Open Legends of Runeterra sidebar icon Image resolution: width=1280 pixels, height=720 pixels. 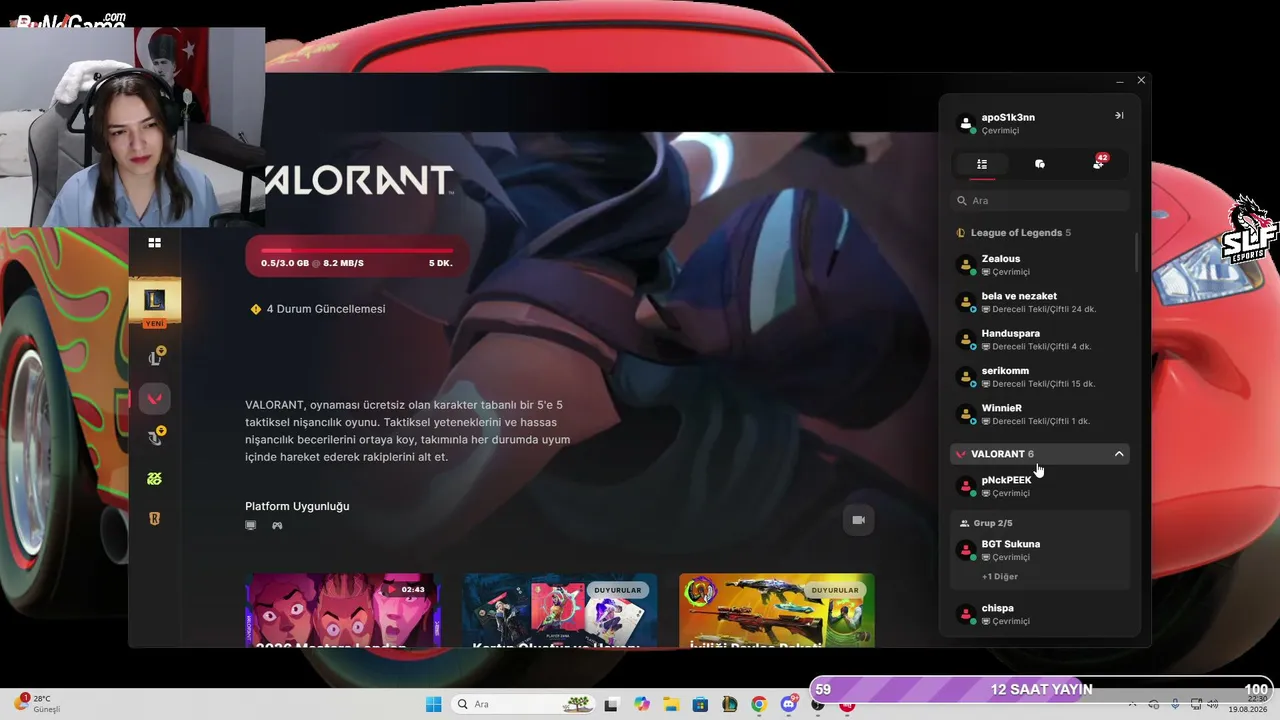pyautogui.click(x=154, y=518)
